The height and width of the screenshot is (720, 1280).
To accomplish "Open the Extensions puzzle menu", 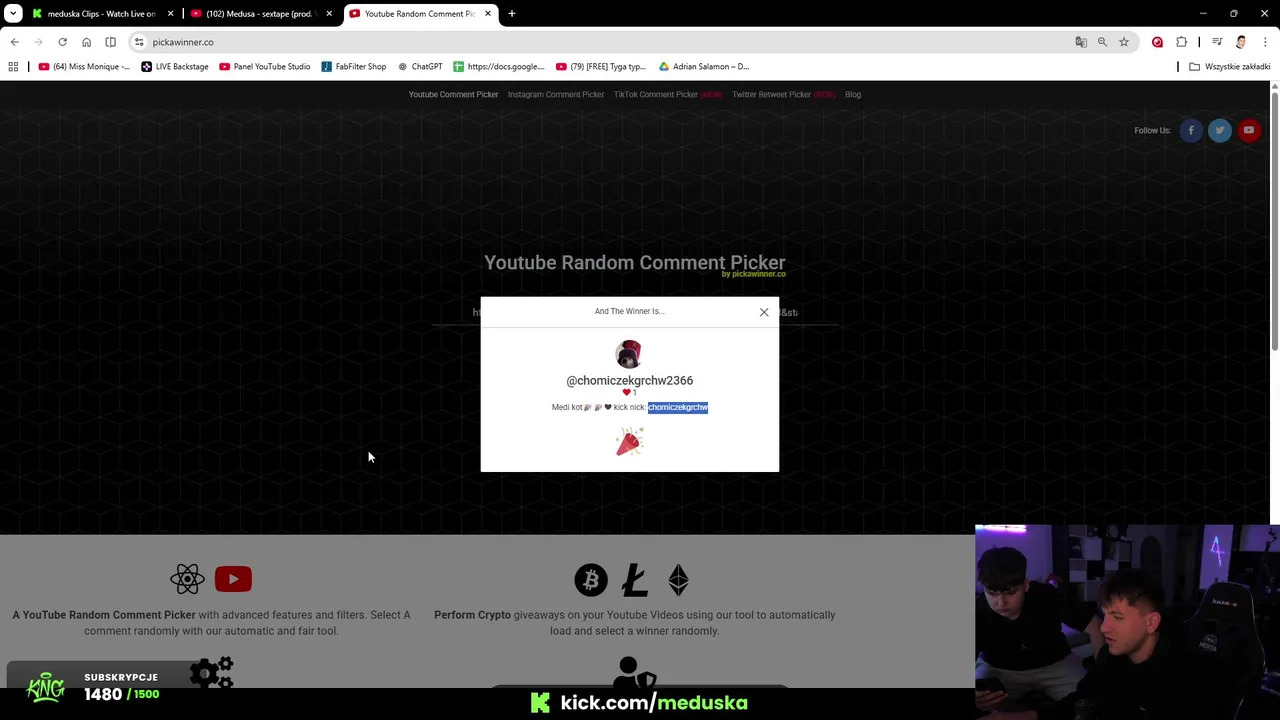I will coord(1182,42).
